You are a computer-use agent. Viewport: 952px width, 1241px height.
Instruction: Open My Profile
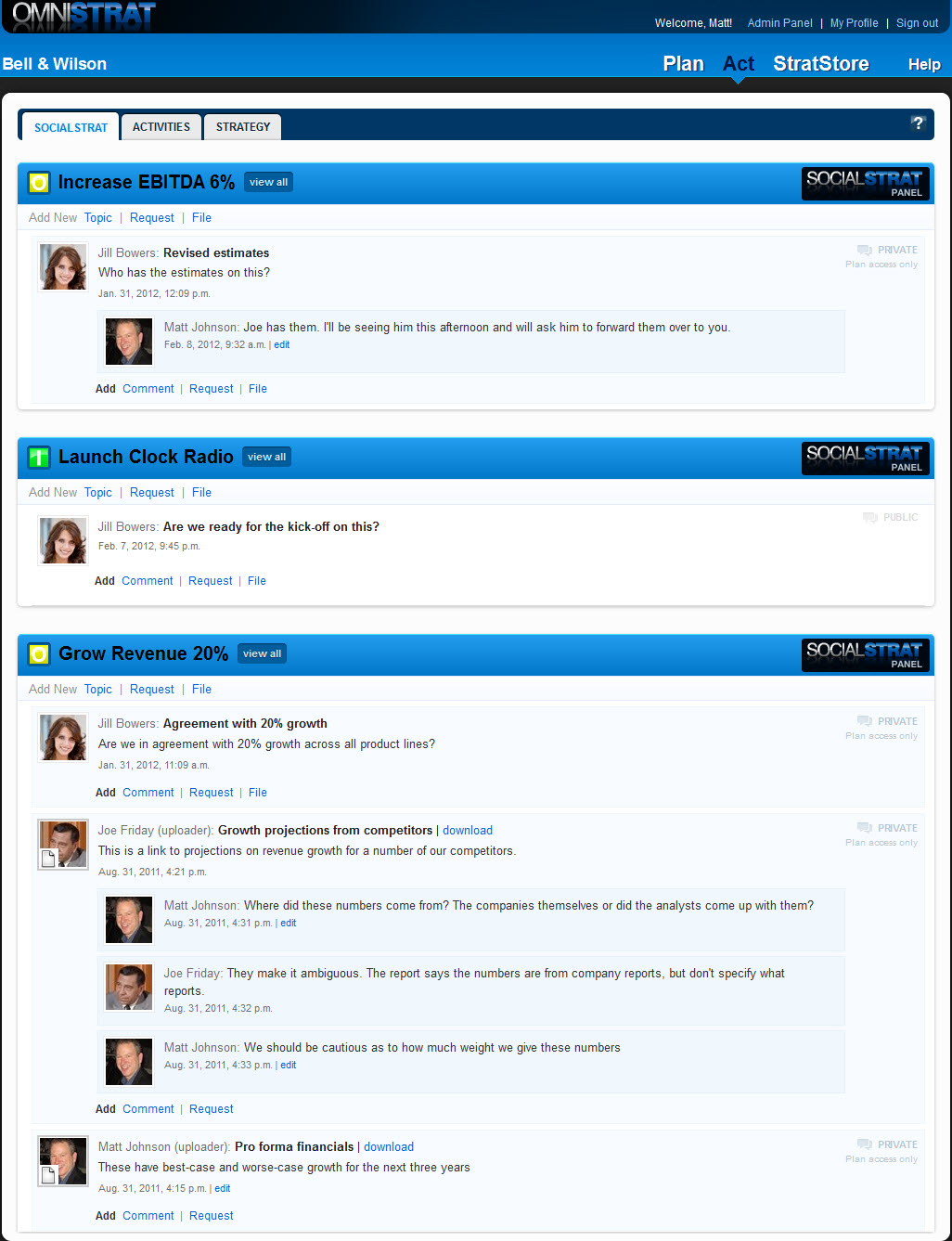point(854,23)
